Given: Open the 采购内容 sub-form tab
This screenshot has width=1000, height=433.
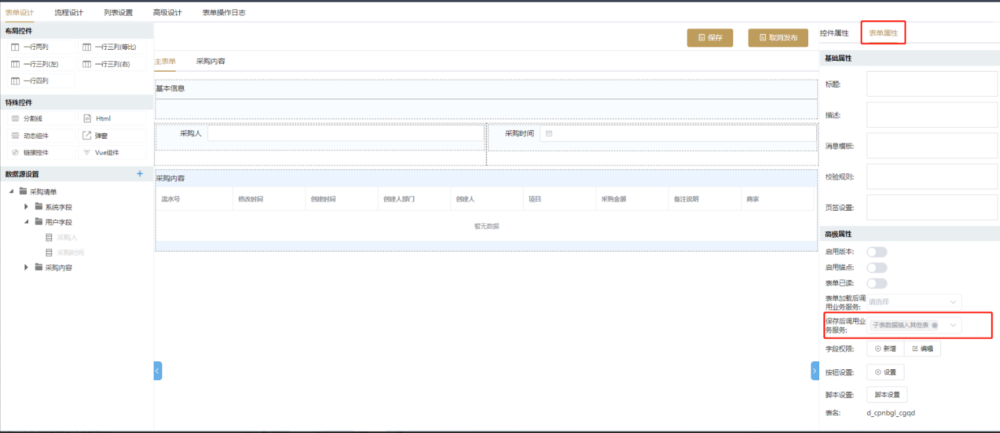Looking at the screenshot, I should pyautogui.click(x=210, y=61).
